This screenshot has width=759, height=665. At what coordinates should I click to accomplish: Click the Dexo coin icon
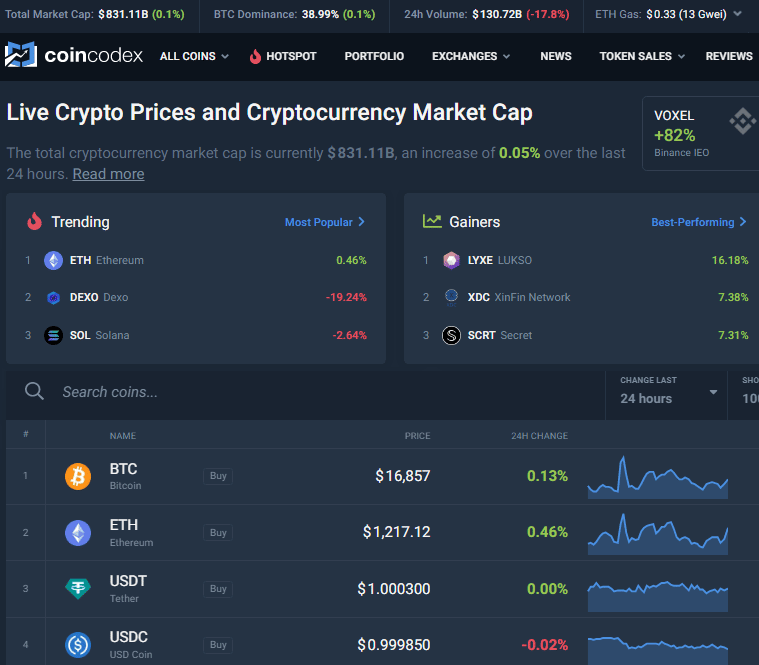53,298
